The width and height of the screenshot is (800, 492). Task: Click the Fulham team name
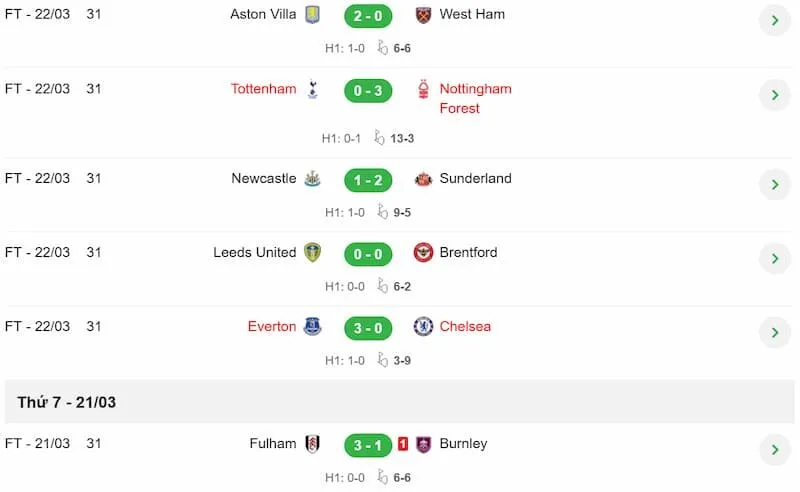click(x=273, y=444)
